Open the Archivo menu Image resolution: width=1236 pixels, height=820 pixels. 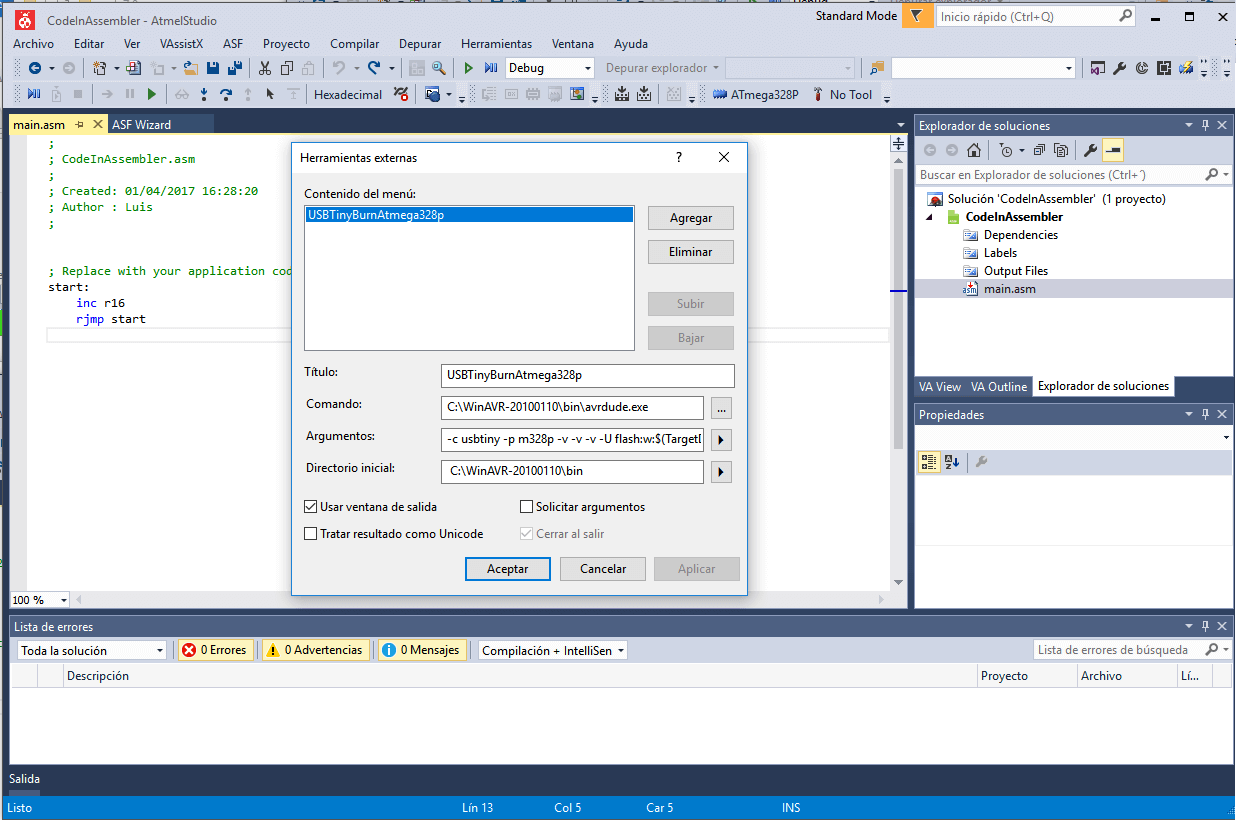point(33,44)
